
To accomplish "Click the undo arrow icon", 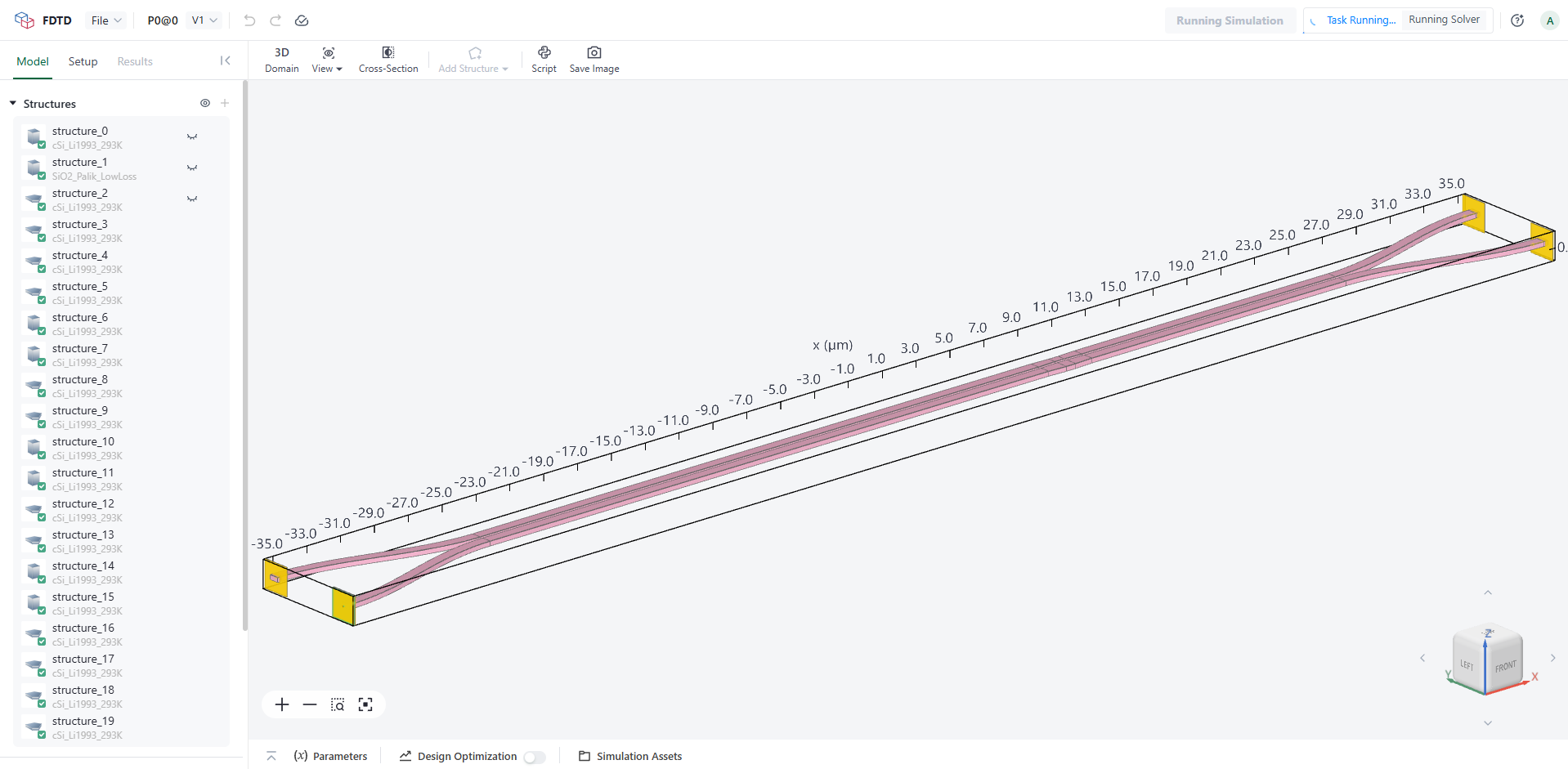I will coord(249,20).
